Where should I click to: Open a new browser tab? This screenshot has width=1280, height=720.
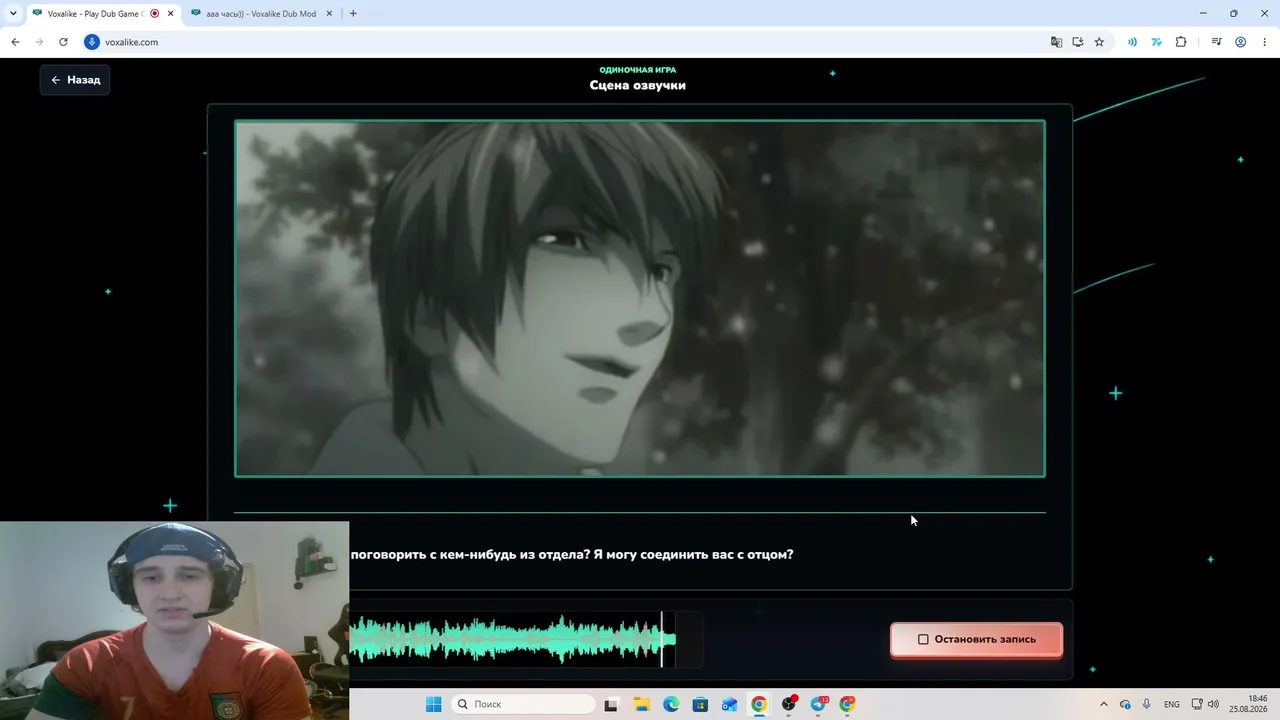(x=353, y=14)
